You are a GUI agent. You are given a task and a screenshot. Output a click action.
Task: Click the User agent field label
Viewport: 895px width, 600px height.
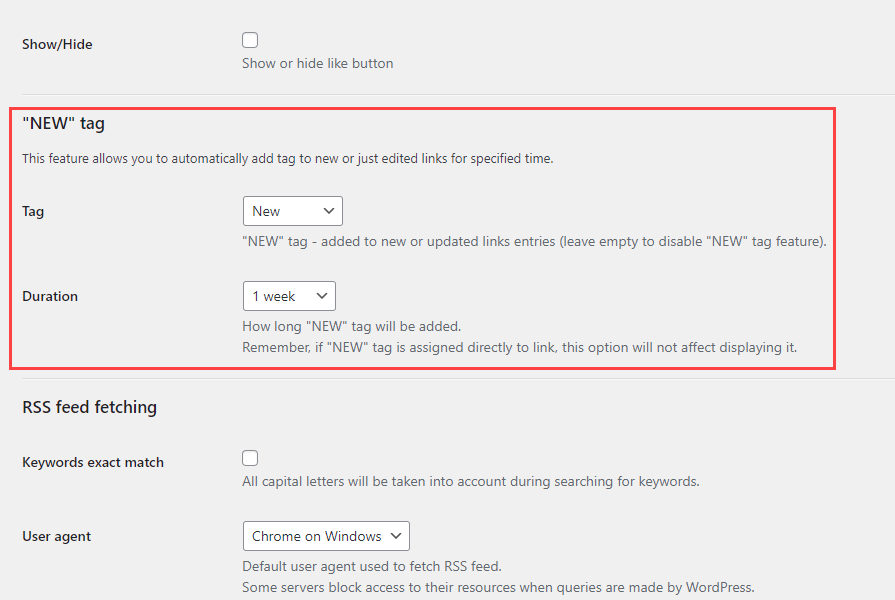tap(56, 537)
